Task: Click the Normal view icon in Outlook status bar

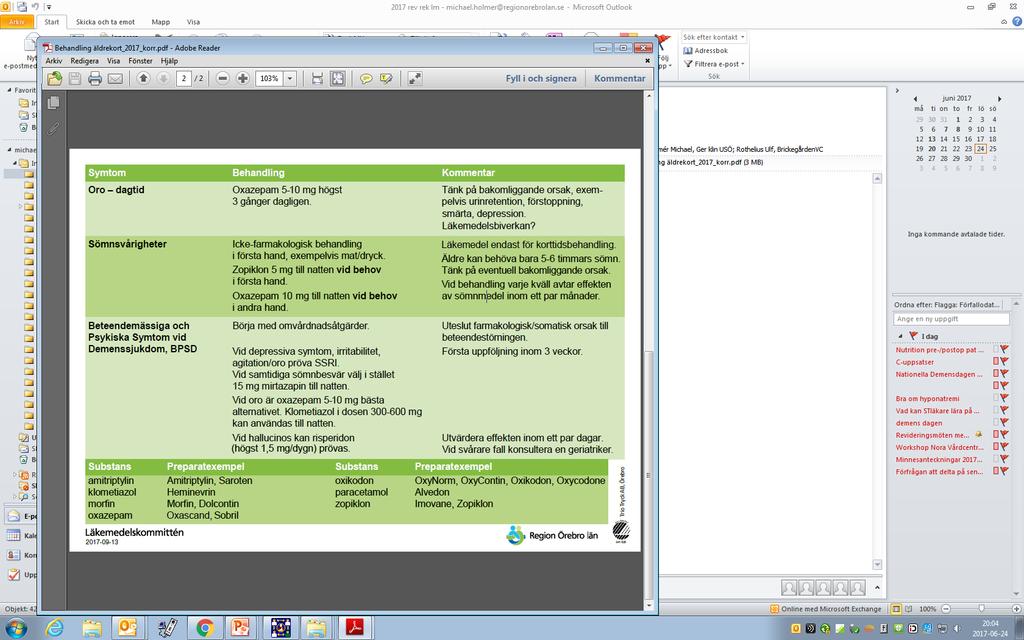Action: click(896, 609)
